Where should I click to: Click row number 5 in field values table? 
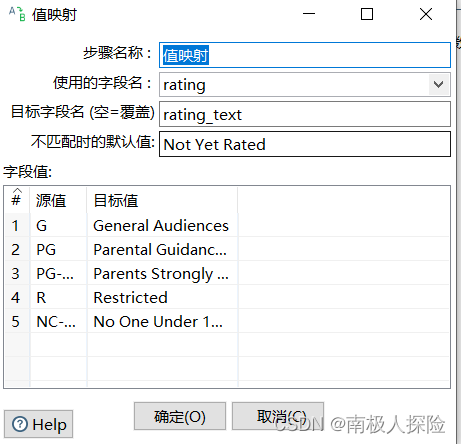tap(16, 321)
